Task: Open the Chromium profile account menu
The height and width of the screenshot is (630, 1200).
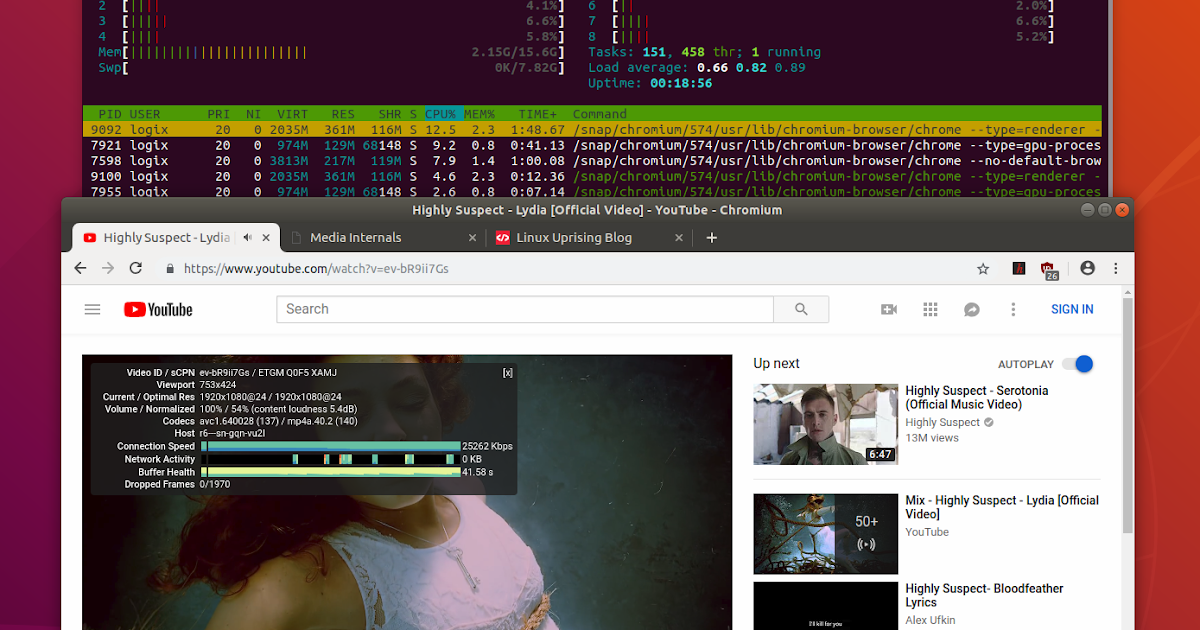Action: tap(1087, 268)
